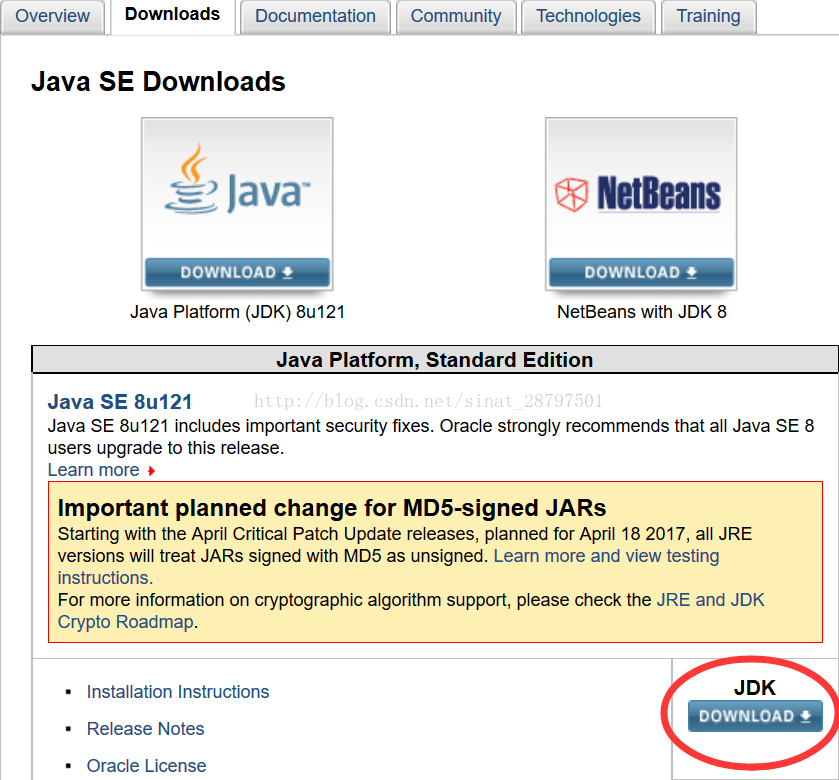The image size is (839, 780).
Task: Open the Release Notes link
Action: [146, 729]
